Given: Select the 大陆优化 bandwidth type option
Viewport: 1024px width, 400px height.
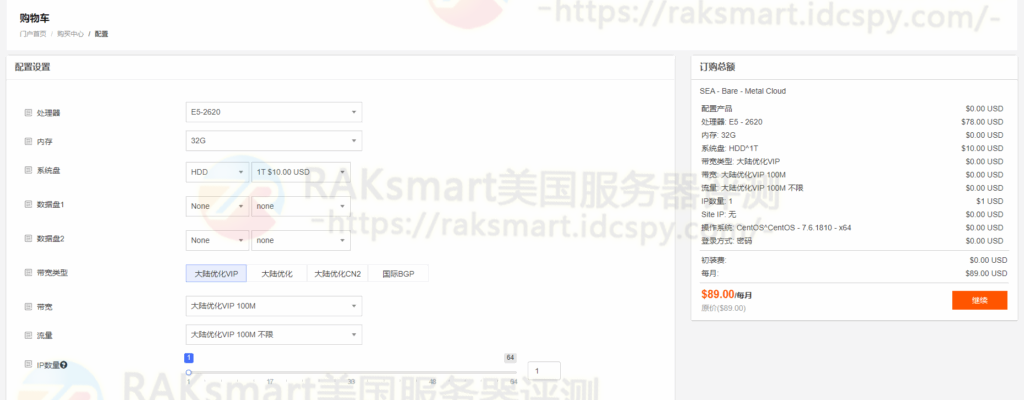Looking at the screenshot, I should (x=276, y=273).
